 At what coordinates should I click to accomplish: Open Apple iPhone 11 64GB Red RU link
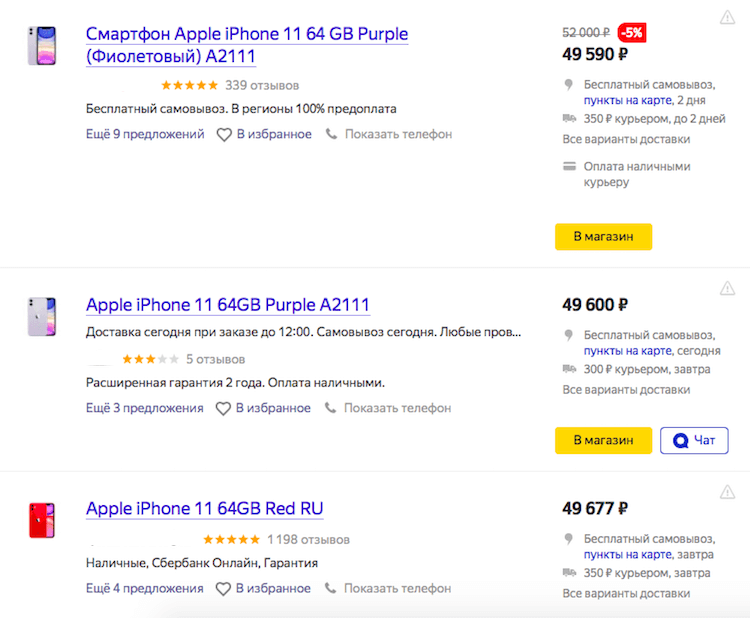pyautogui.click(x=205, y=508)
